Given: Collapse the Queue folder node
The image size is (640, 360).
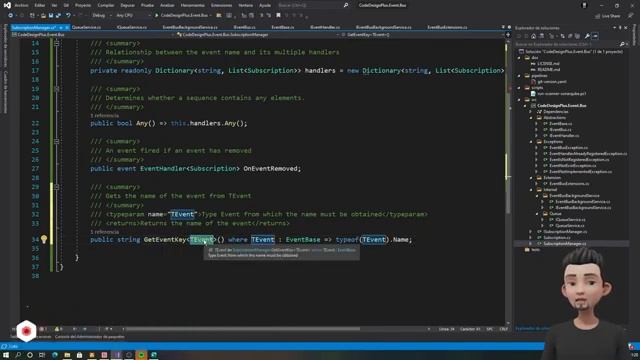Looking at the screenshot, I should pos(537,213).
